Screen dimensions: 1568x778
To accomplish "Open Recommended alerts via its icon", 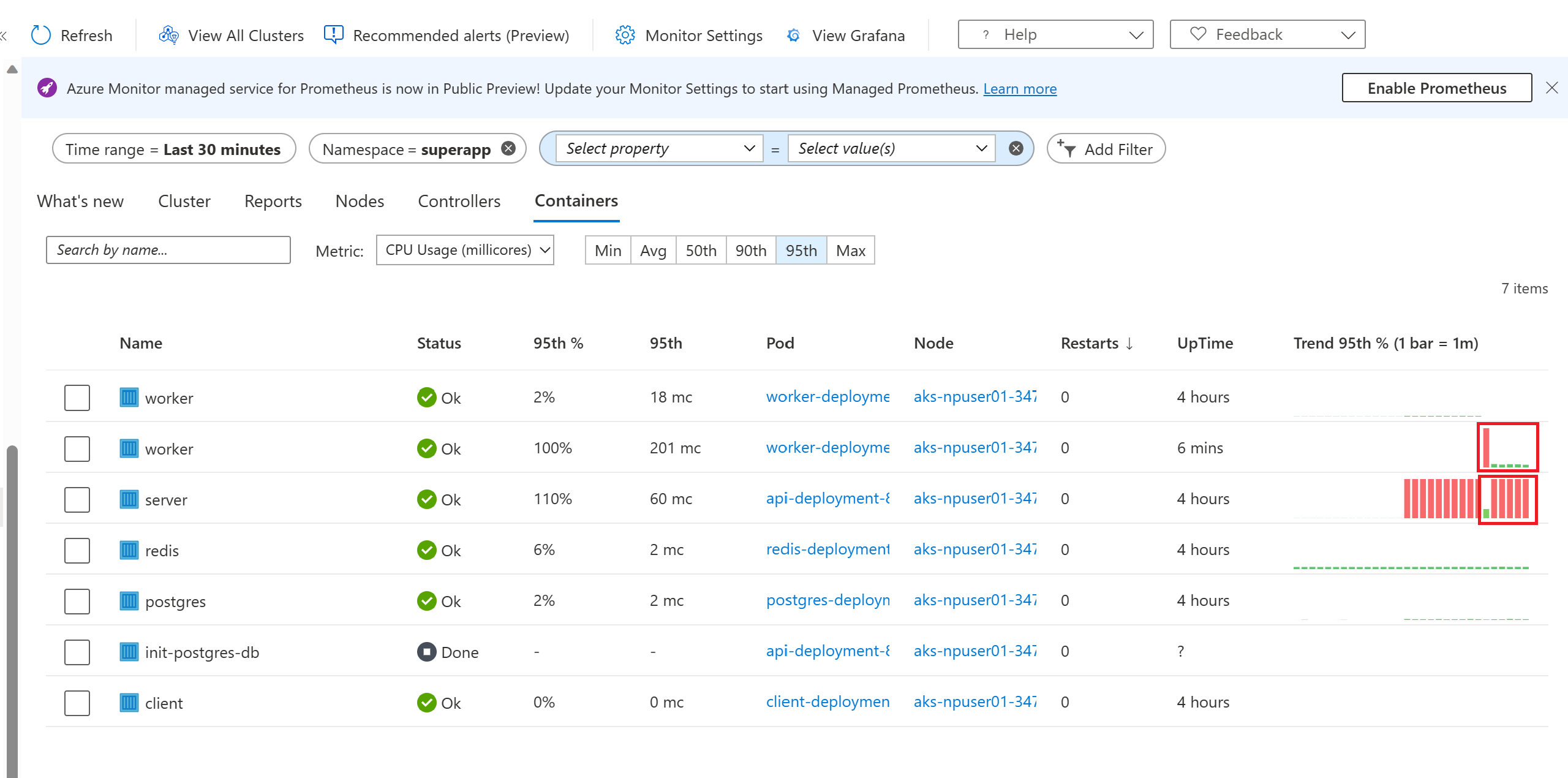I will (333, 35).
